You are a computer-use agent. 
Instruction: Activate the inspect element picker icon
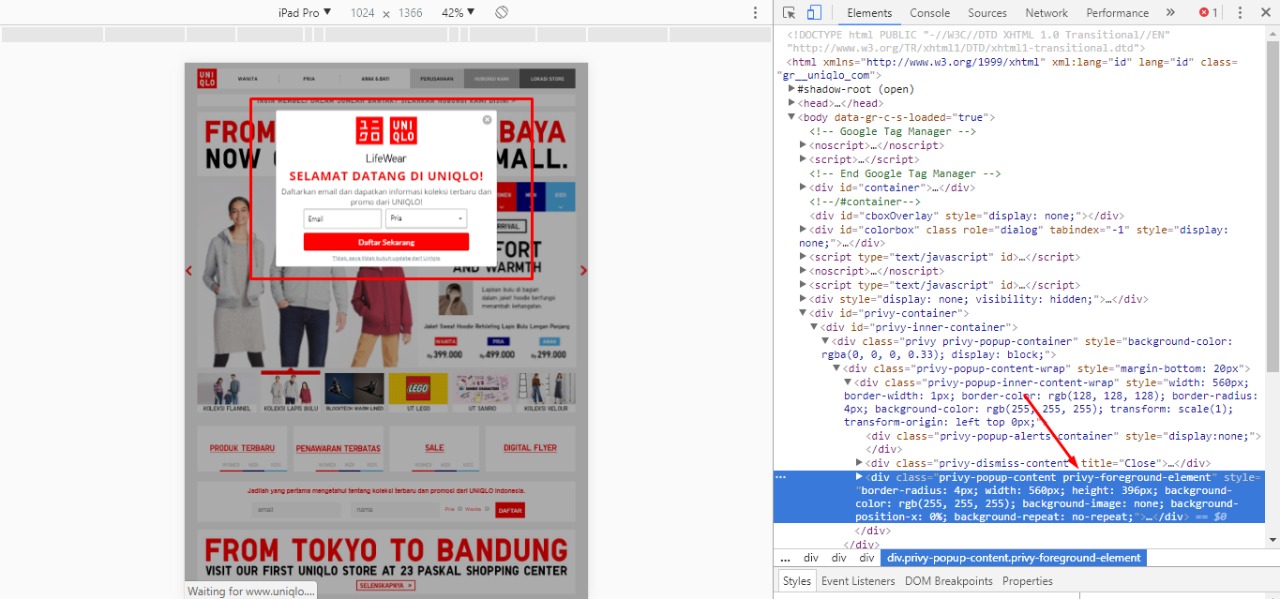pyautogui.click(x=789, y=13)
